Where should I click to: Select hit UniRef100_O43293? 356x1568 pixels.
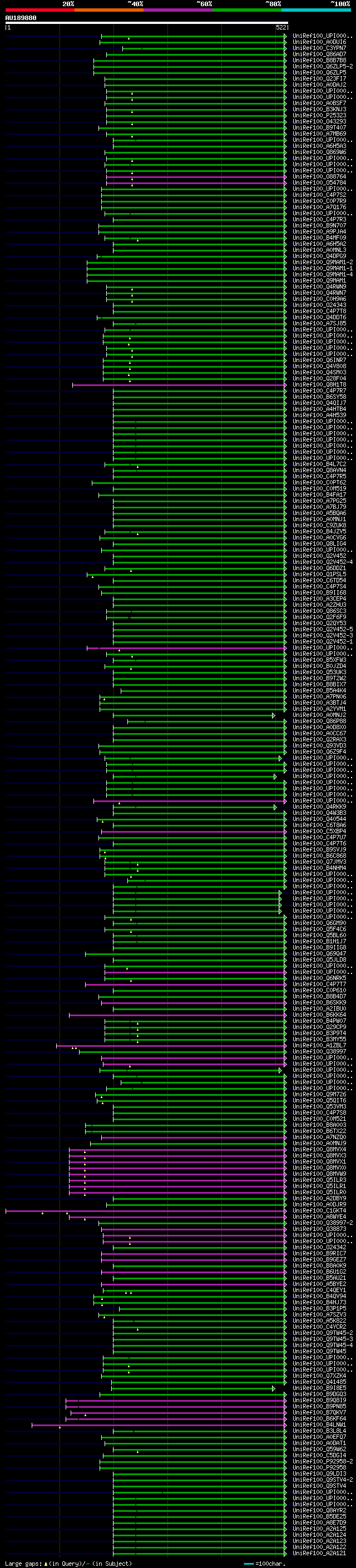(x=319, y=122)
